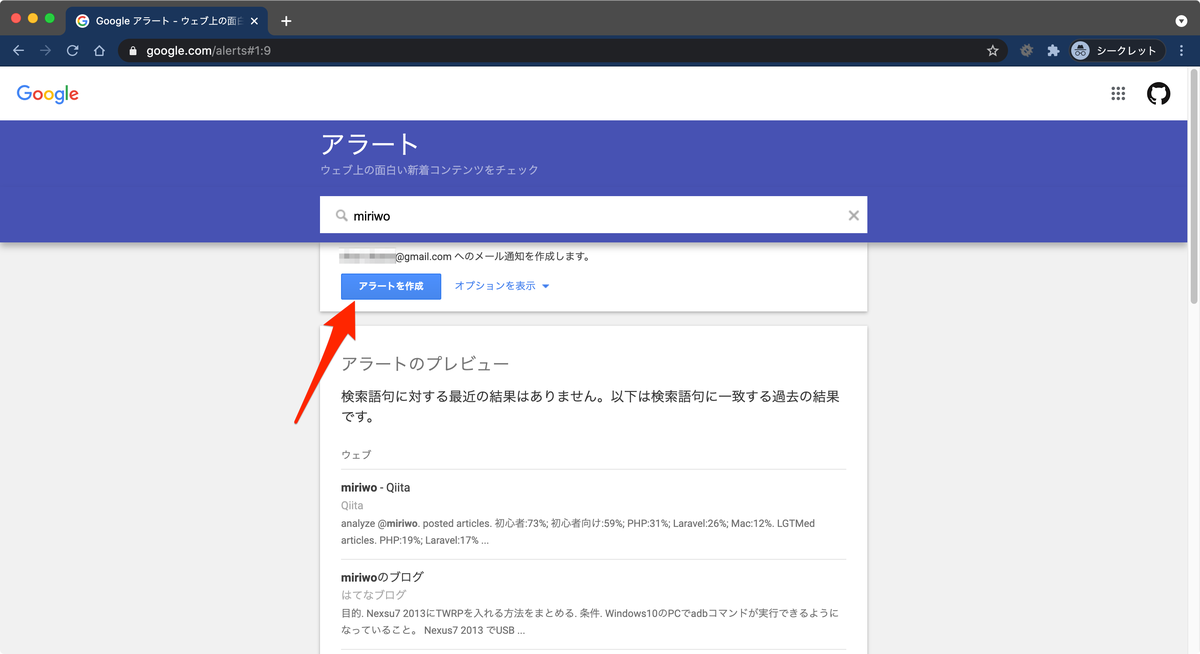Go back in browser history
Viewport: 1200px width, 654px height.
click(x=18, y=50)
